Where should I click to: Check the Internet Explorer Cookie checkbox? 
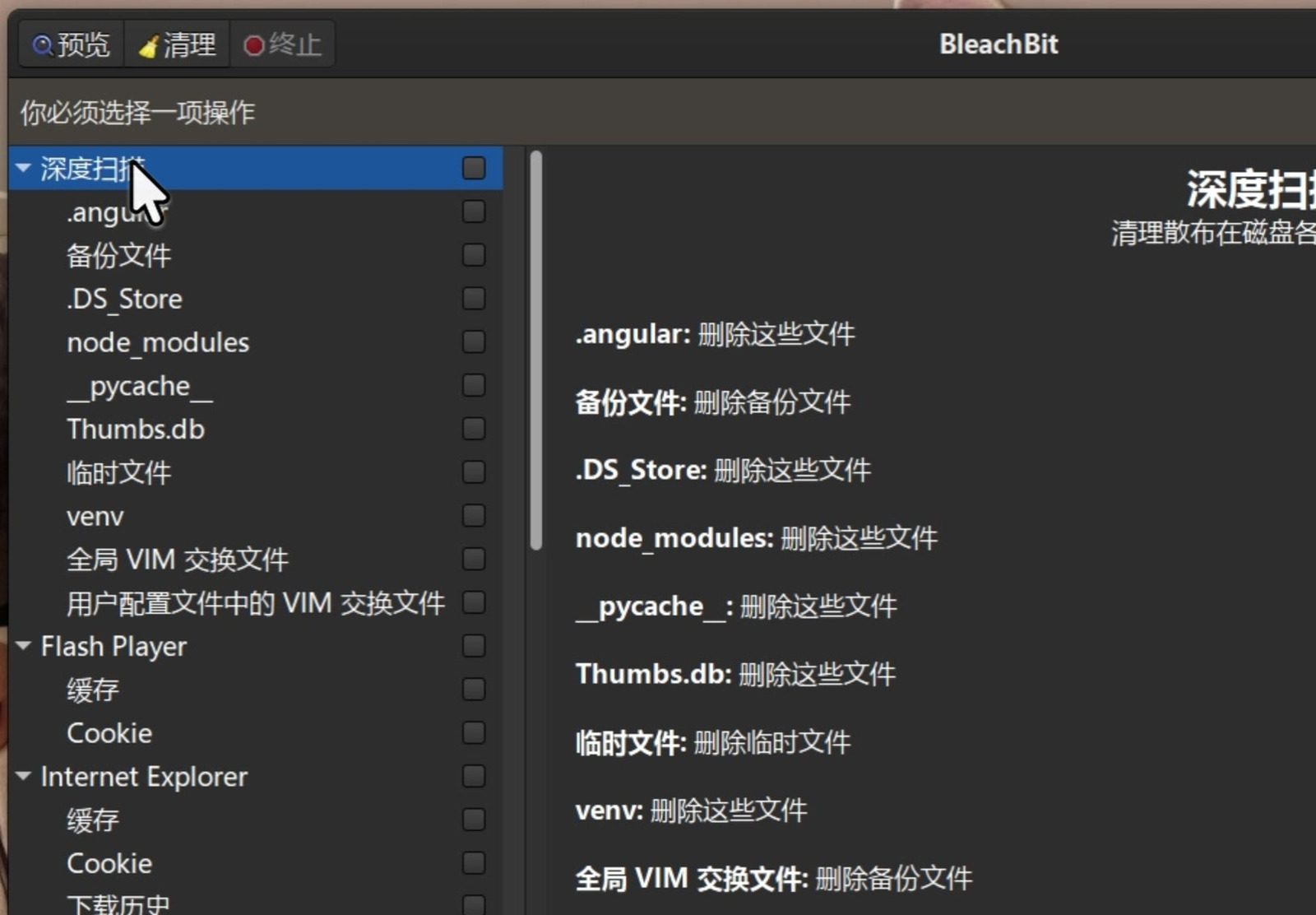pos(474,863)
